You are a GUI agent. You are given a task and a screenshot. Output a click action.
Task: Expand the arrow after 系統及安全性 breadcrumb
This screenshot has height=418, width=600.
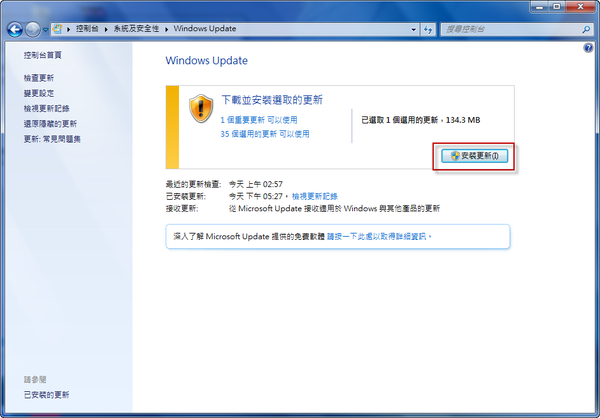(166, 29)
